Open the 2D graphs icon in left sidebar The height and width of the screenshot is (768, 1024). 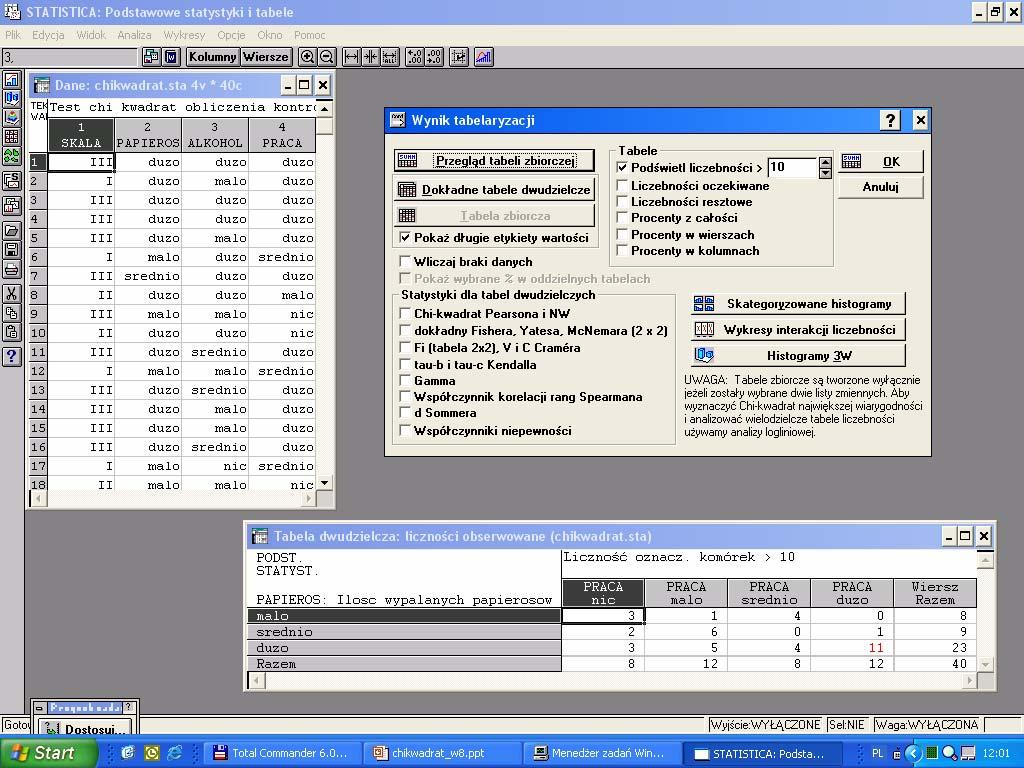click(12, 80)
